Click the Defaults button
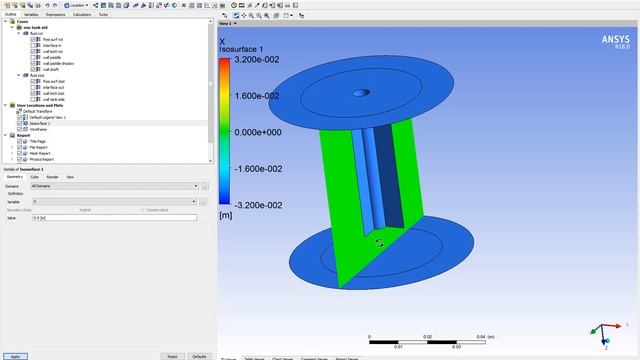Viewport: 640px width, 360px height. (199, 356)
